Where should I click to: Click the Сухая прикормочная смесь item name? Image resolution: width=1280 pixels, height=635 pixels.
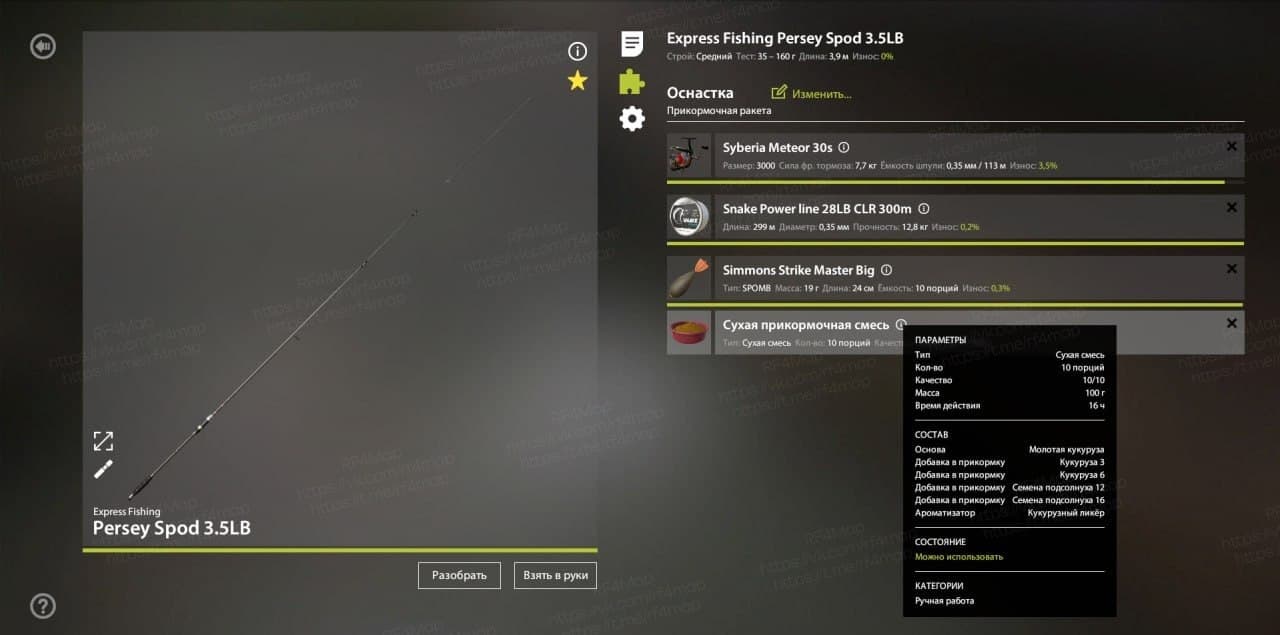click(806, 325)
